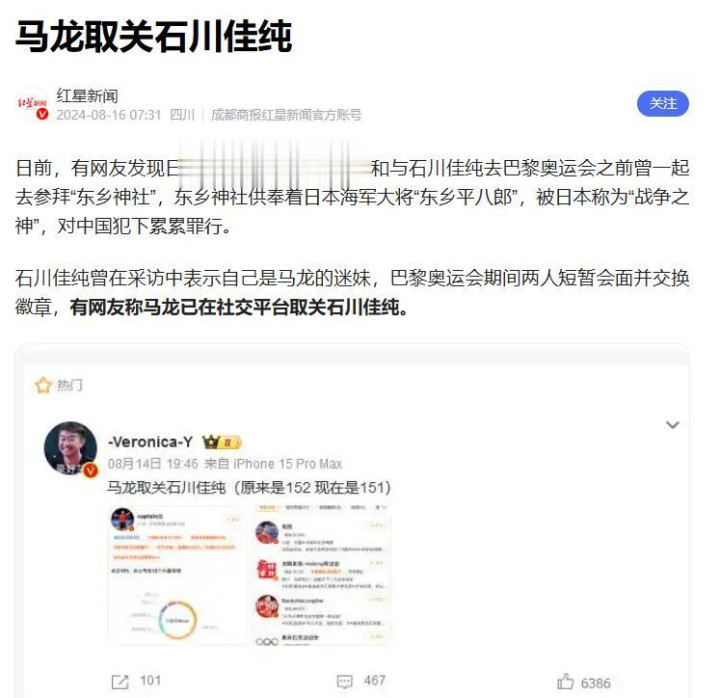Click the repost share icon
The height and width of the screenshot is (698, 719).
point(120,681)
